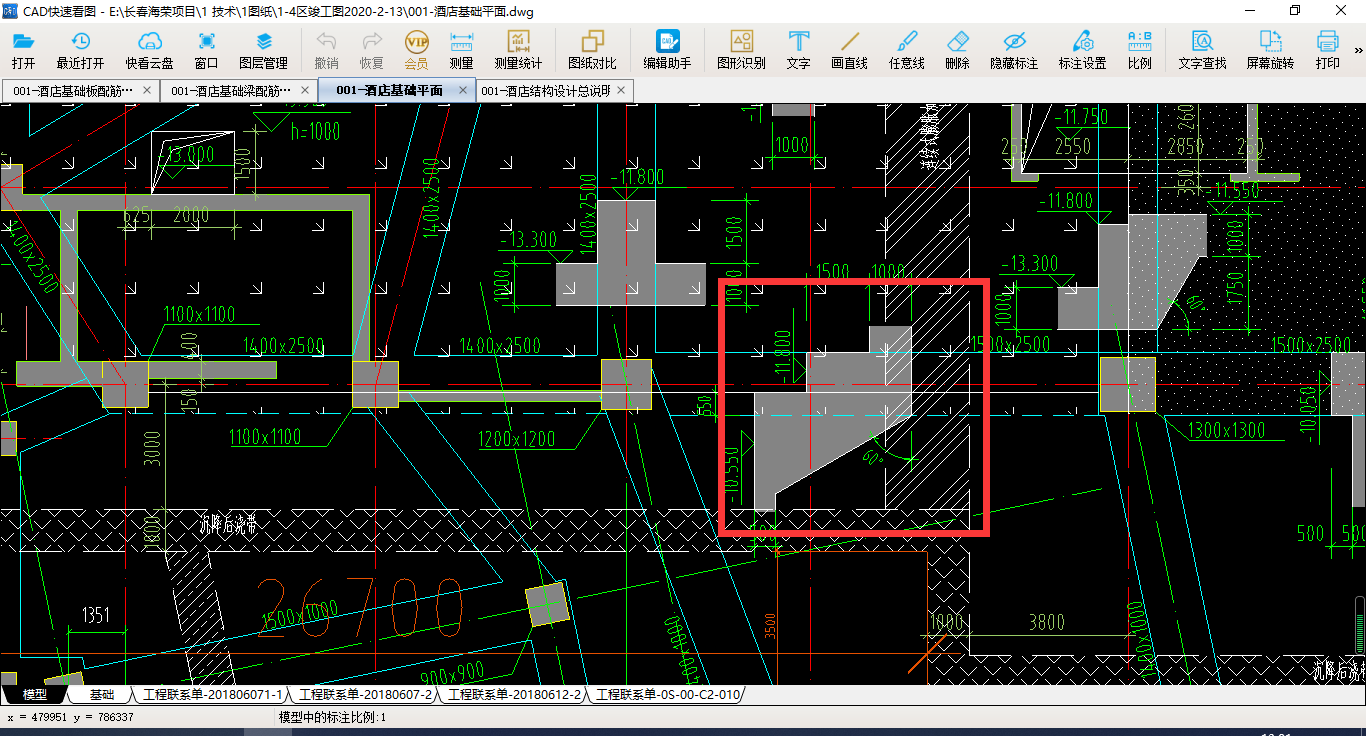Viewport: 1366px width, 736px height.
Task: Switch to the 基础 layout tab
Action: coord(101,694)
